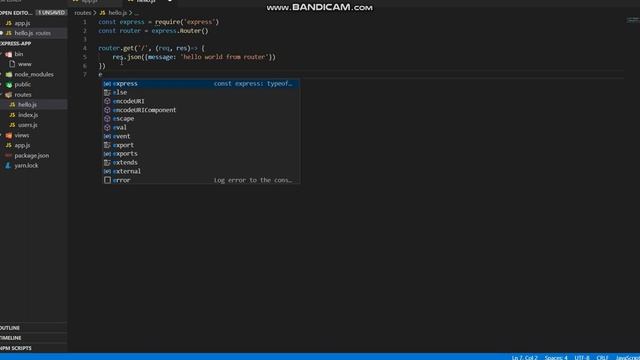Viewport: 640px width, 360px height.
Task: Expand the views folder
Action: pos(33,135)
